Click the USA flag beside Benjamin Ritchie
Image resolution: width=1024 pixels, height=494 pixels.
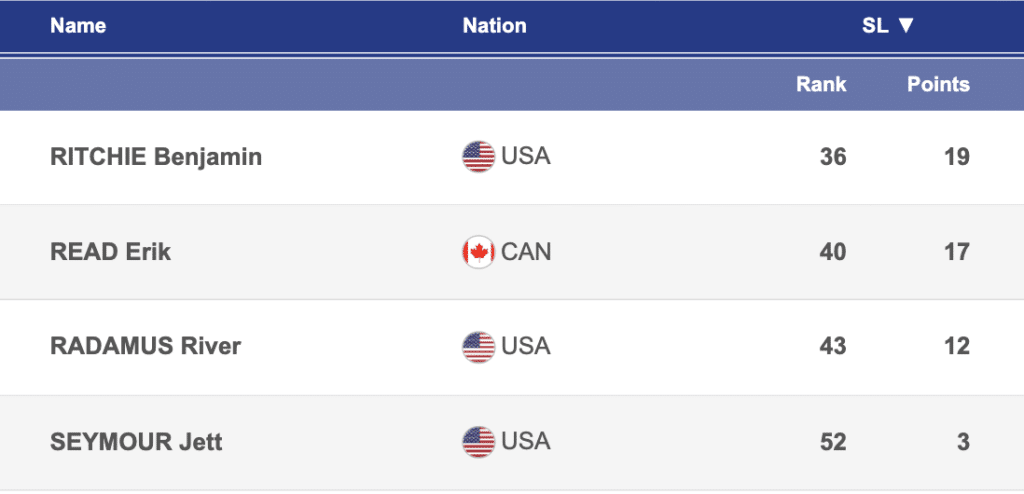tap(478, 157)
